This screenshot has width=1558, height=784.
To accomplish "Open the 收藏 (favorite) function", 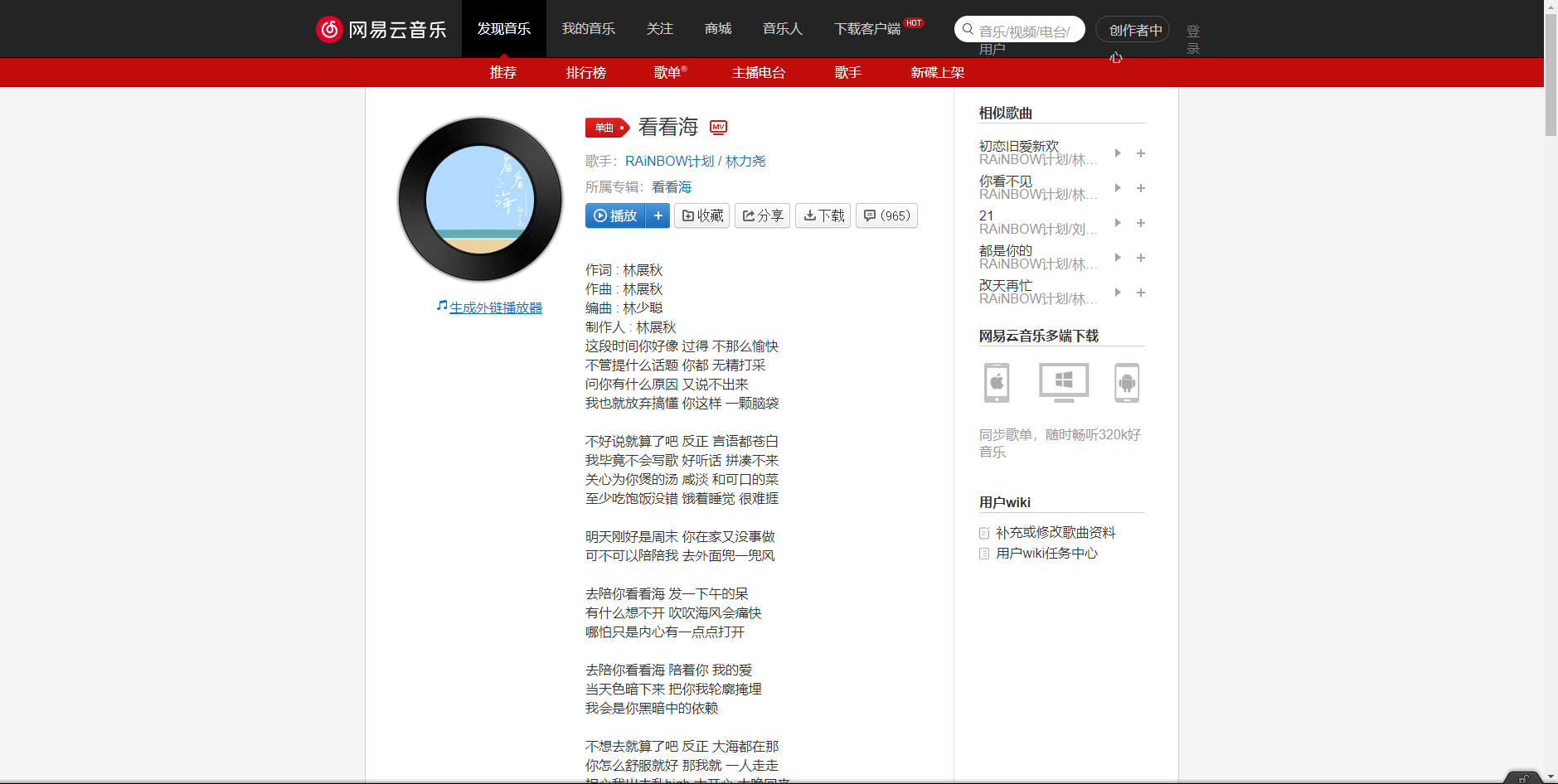I will click(701, 215).
